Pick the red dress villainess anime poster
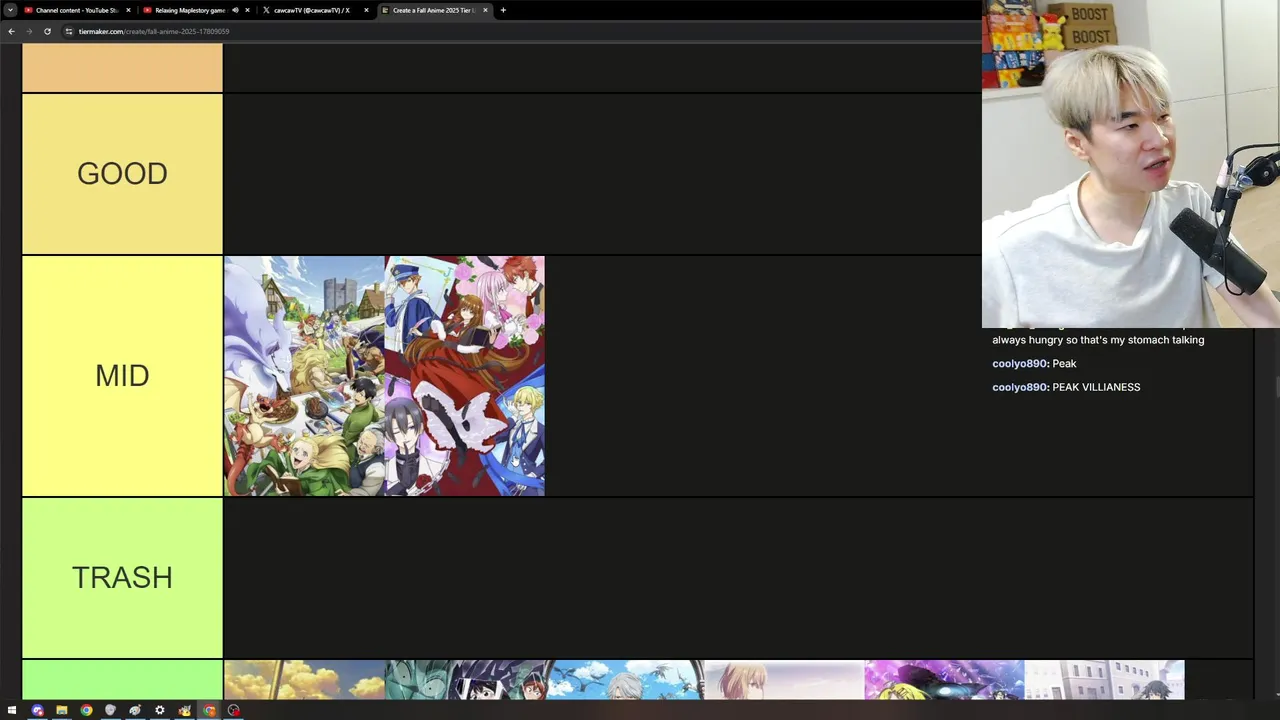1280x720 pixels. click(x=465, y=376)
